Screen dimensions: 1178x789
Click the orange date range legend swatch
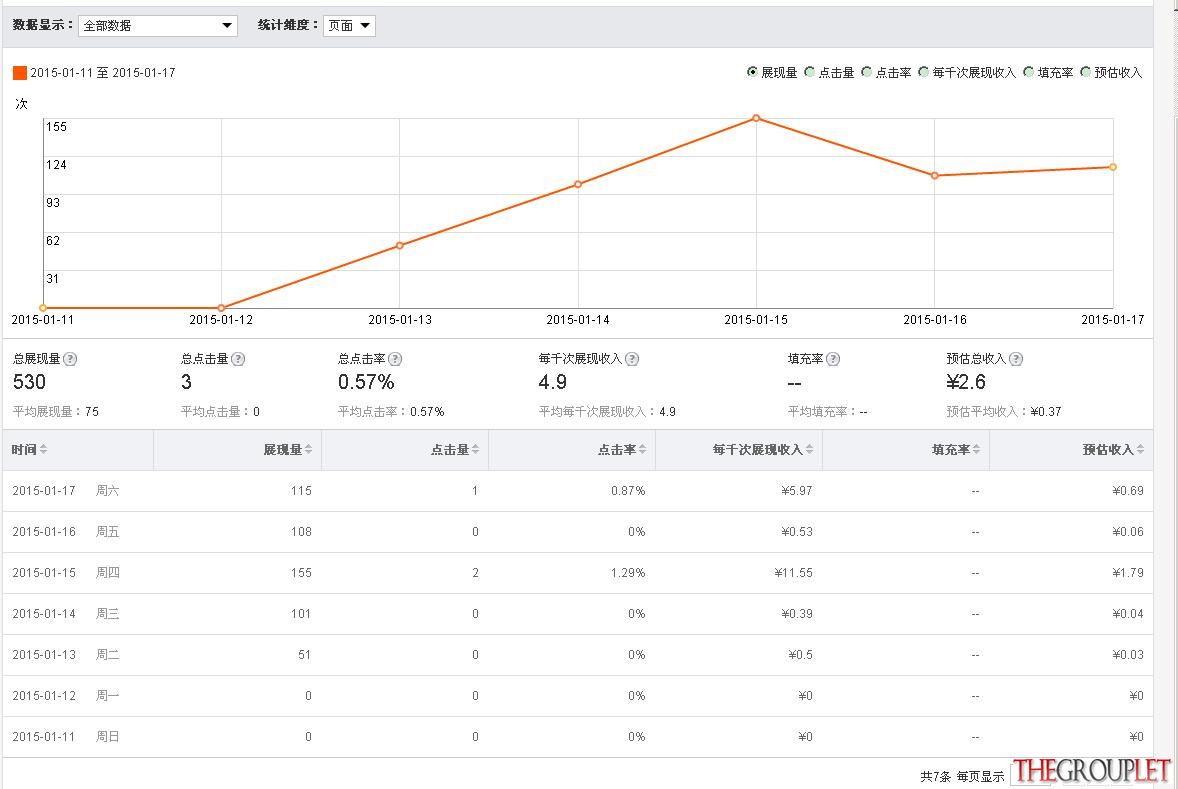point(20,73)
